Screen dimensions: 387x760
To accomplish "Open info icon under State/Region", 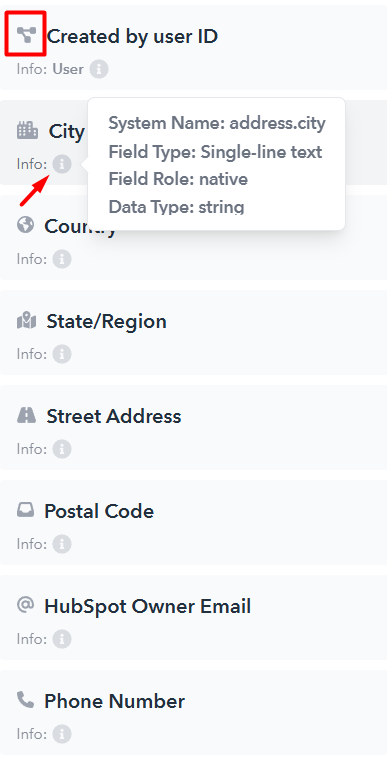I will click(x=62, y=354).
